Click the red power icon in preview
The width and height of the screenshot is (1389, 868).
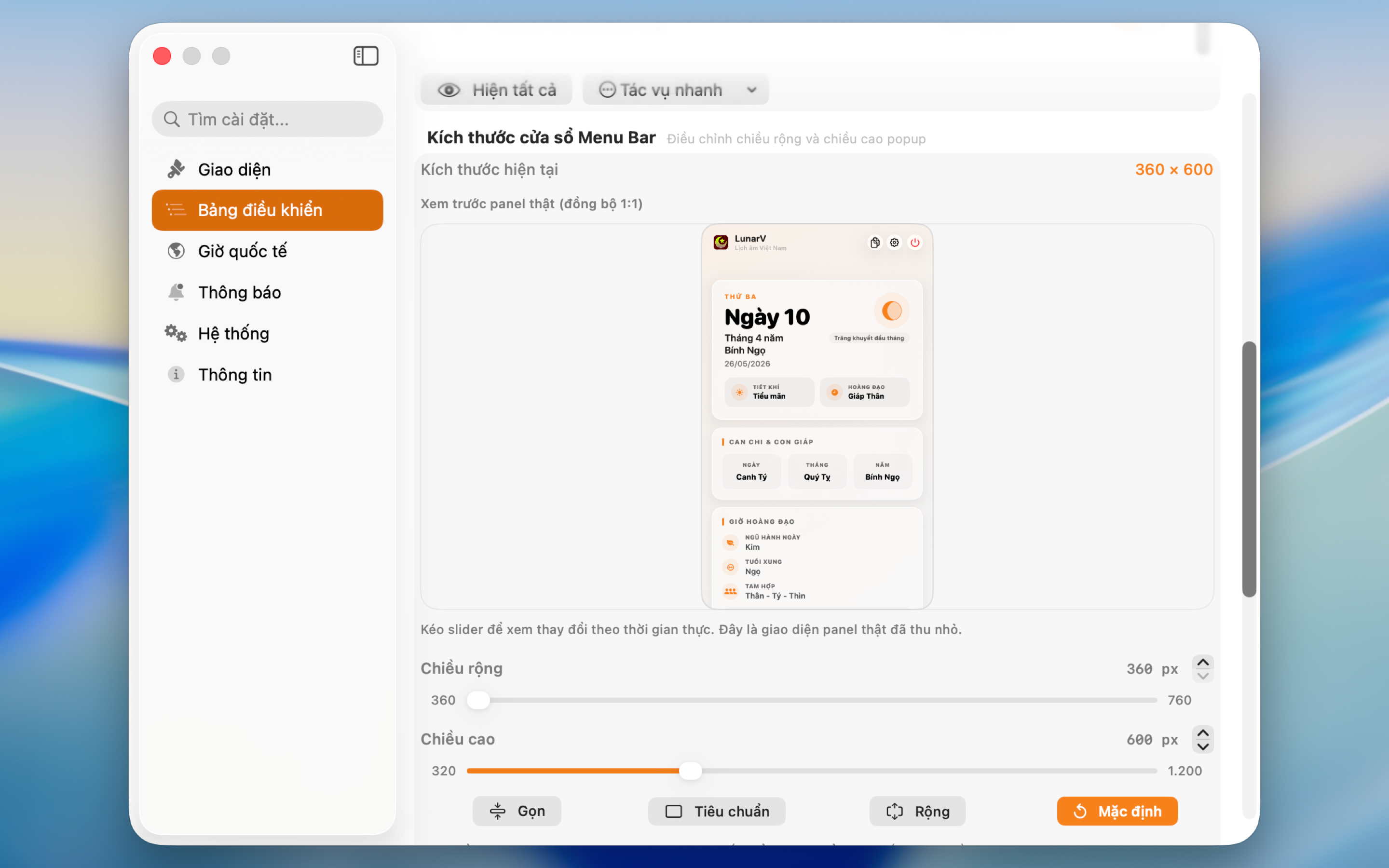click(915, 242)
